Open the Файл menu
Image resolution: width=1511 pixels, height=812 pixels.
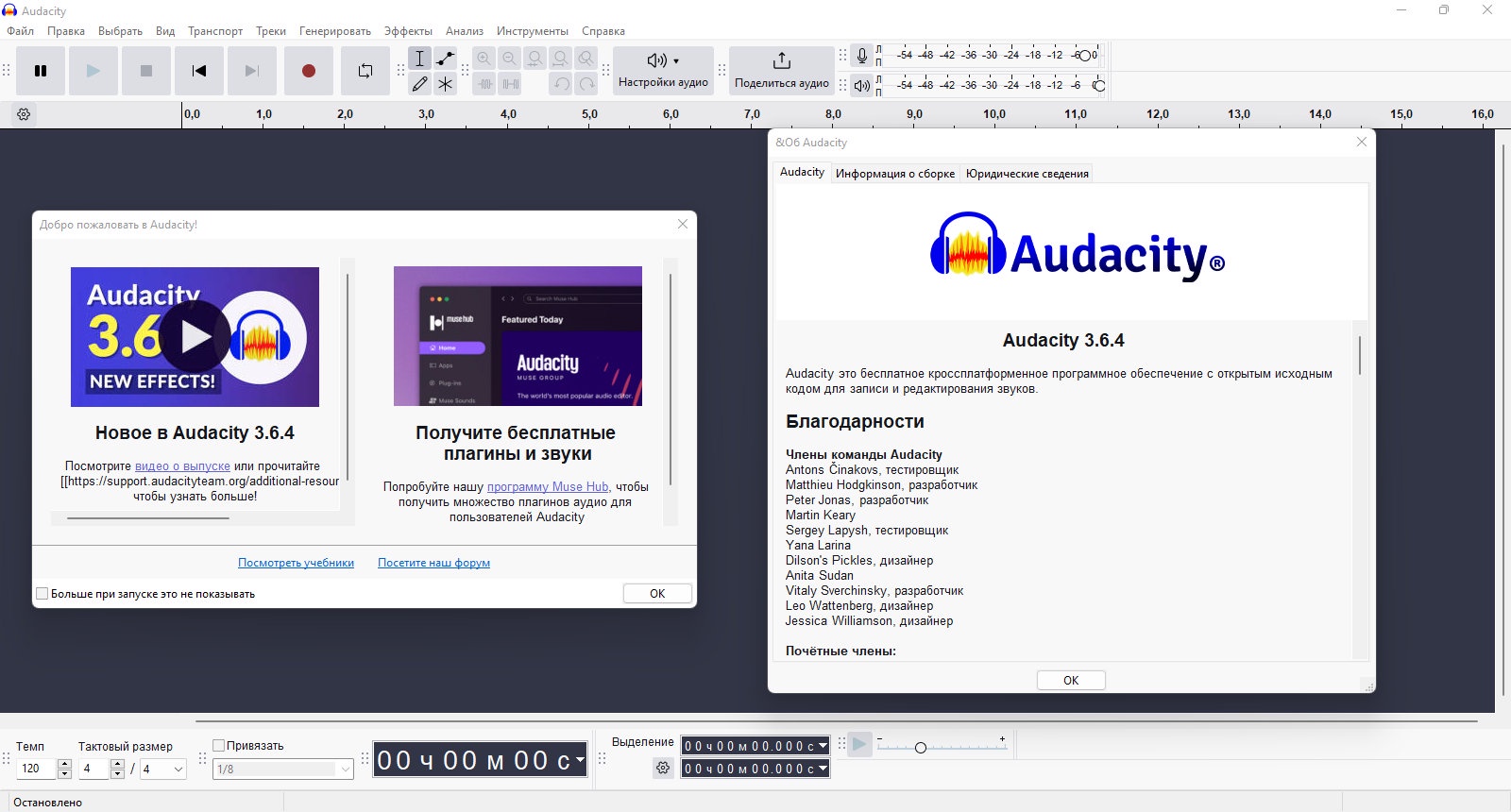tap(21, 31)
